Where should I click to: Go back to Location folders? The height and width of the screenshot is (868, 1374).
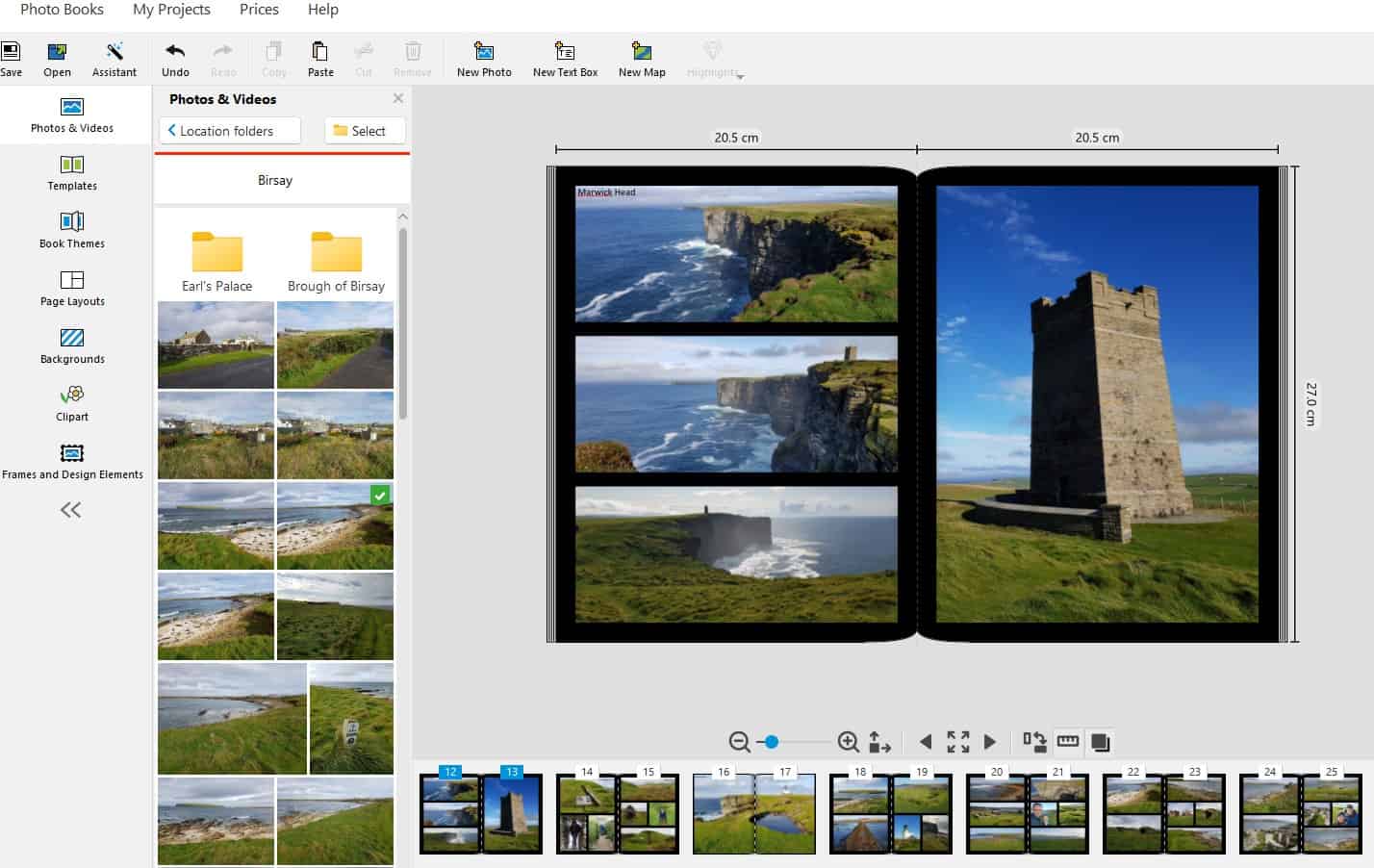click(x=229, y=131)
